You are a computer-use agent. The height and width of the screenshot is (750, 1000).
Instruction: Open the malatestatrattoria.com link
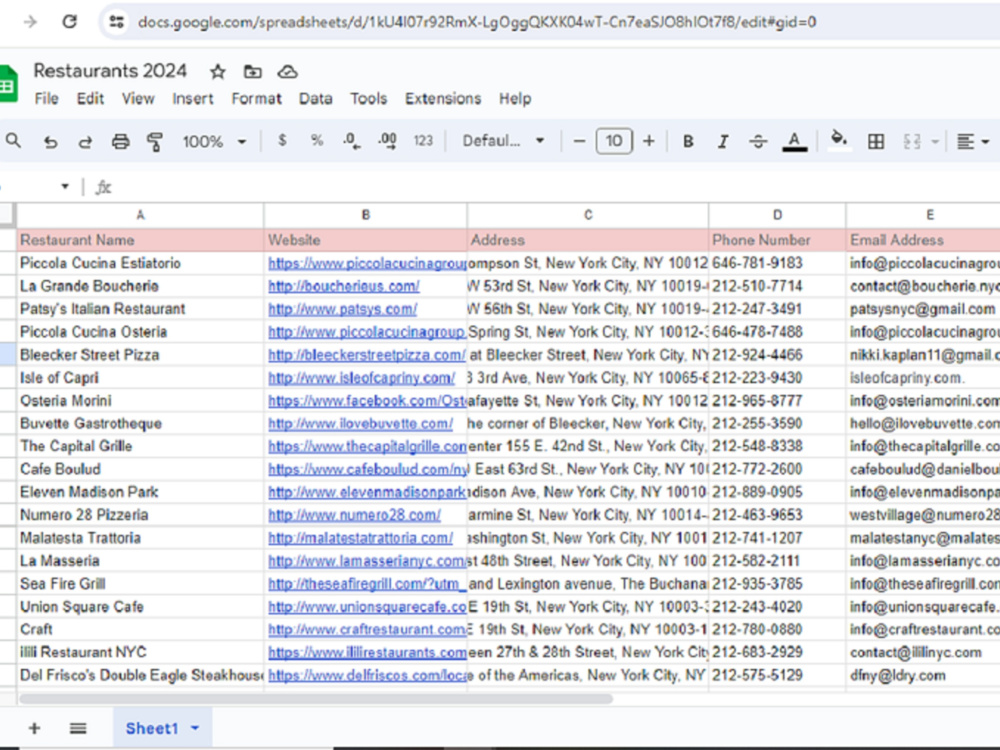pyautogui.click(x=360, y=538)
